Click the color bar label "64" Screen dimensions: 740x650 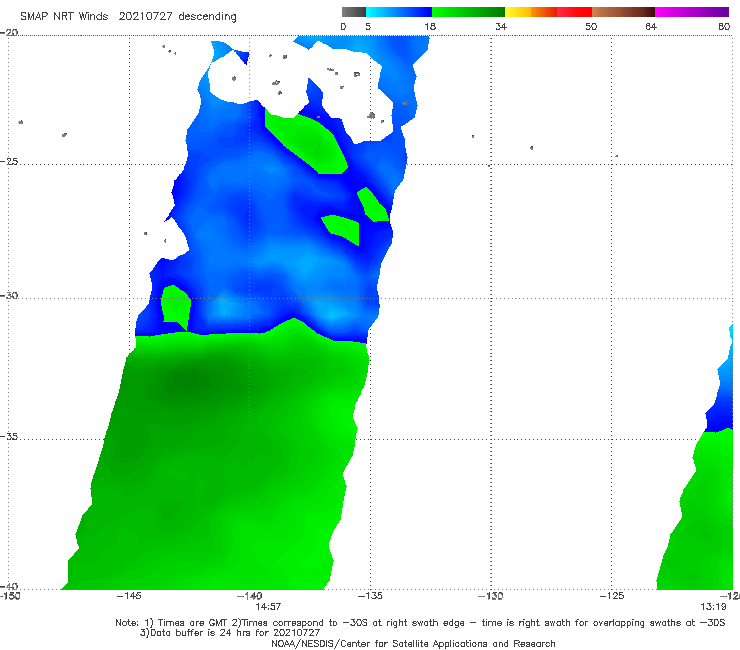[x=651, y=27]
